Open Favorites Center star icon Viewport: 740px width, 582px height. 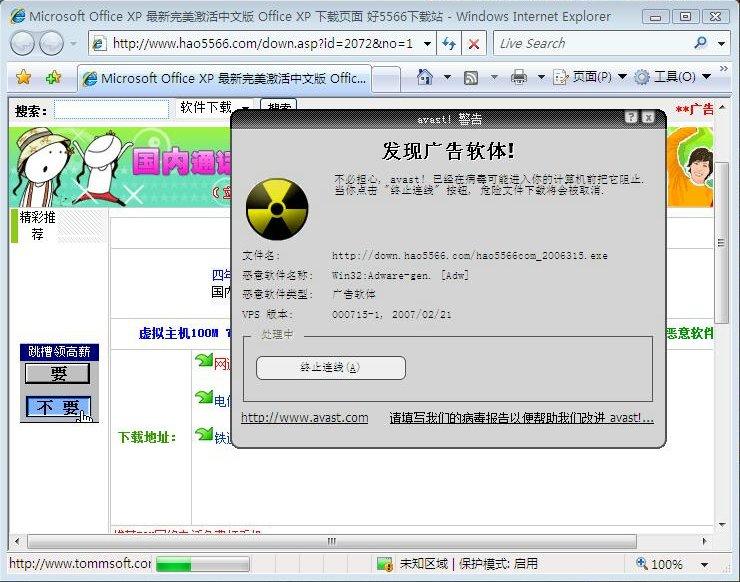click(24, 77)
